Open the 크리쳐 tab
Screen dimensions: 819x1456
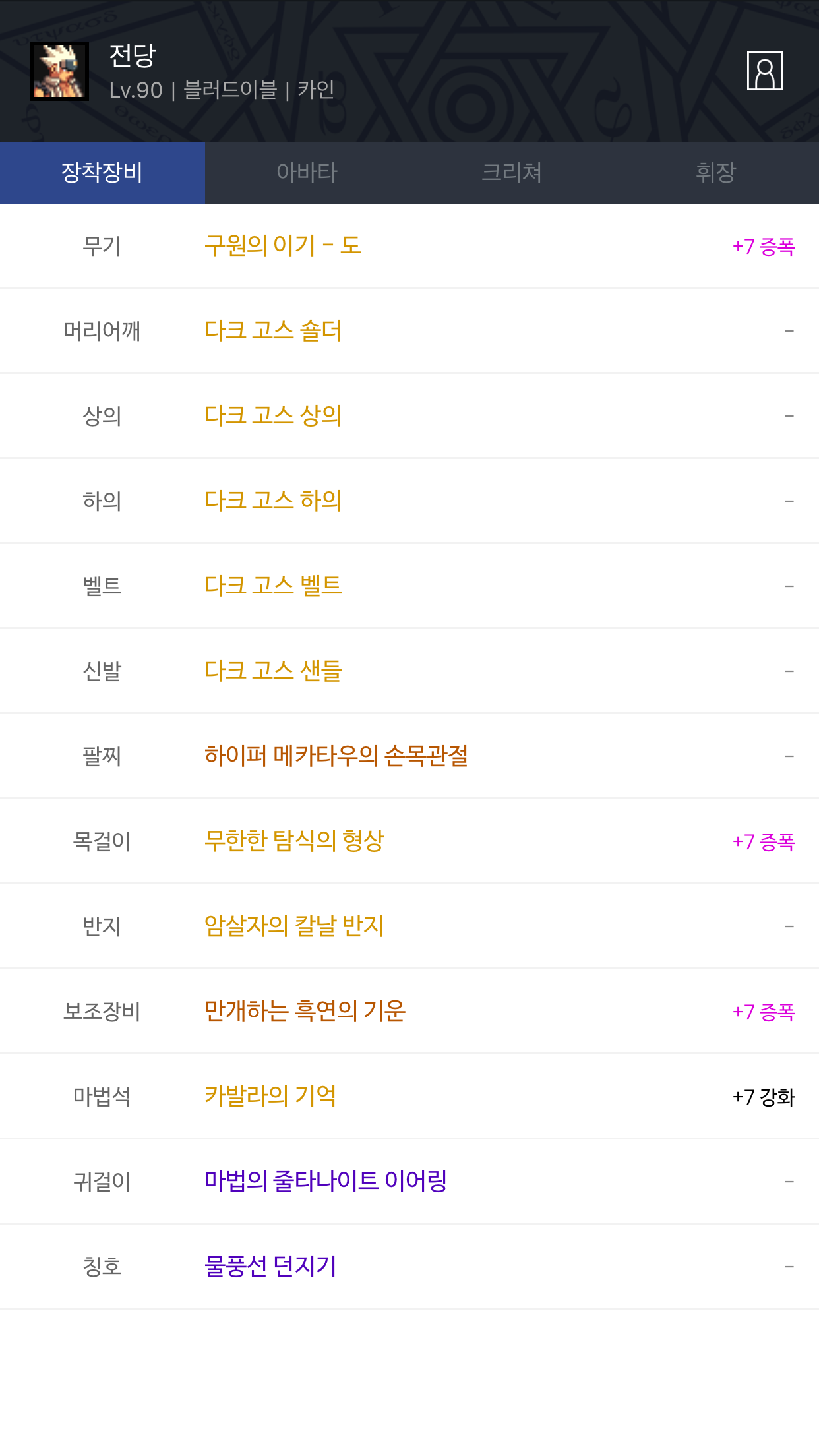coord(512,173)
